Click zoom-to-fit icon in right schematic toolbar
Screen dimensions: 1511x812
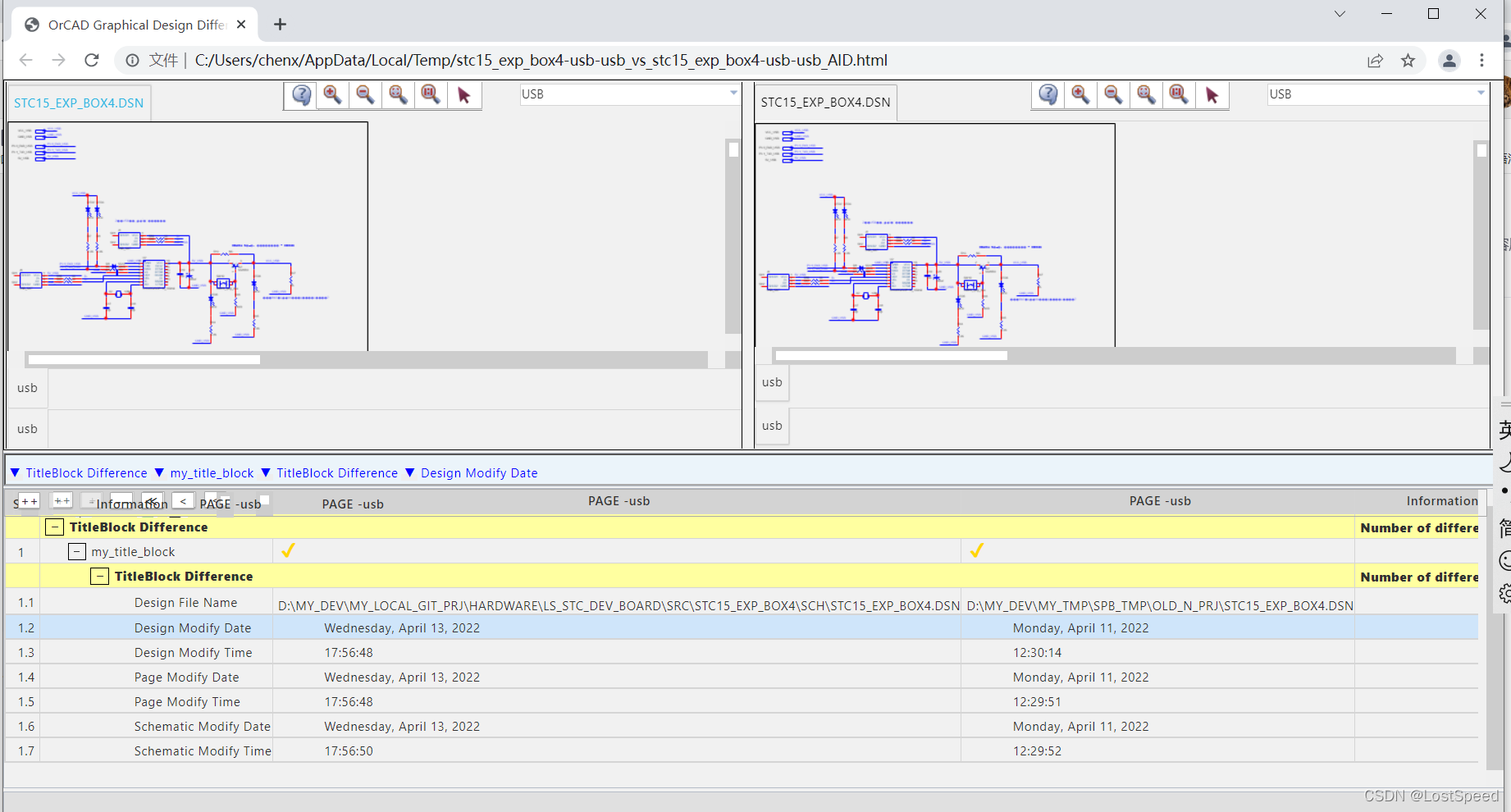pos(1146,95)
